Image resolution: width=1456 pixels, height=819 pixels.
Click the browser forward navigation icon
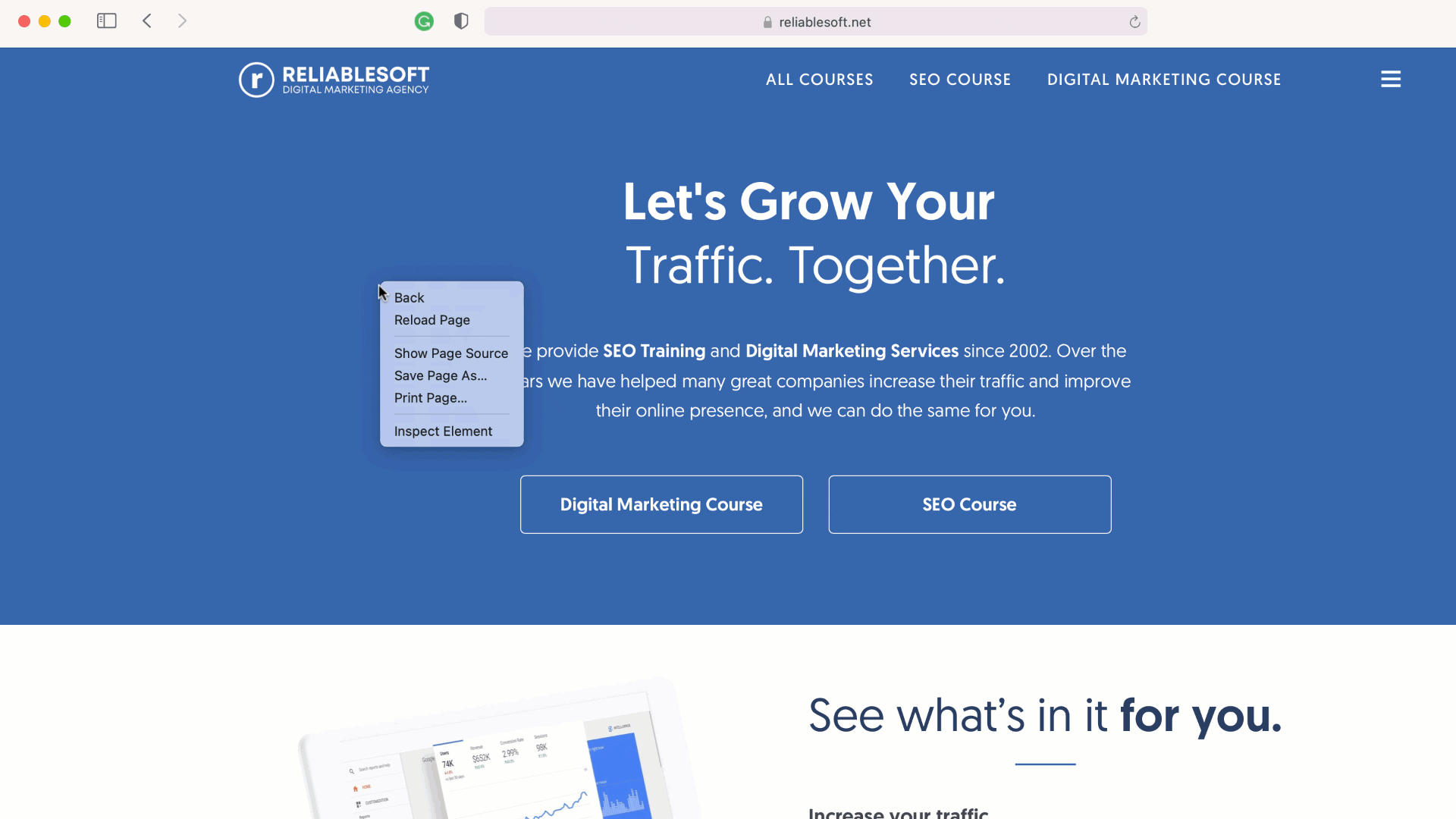pyautogui.click(x=183, y=21)
